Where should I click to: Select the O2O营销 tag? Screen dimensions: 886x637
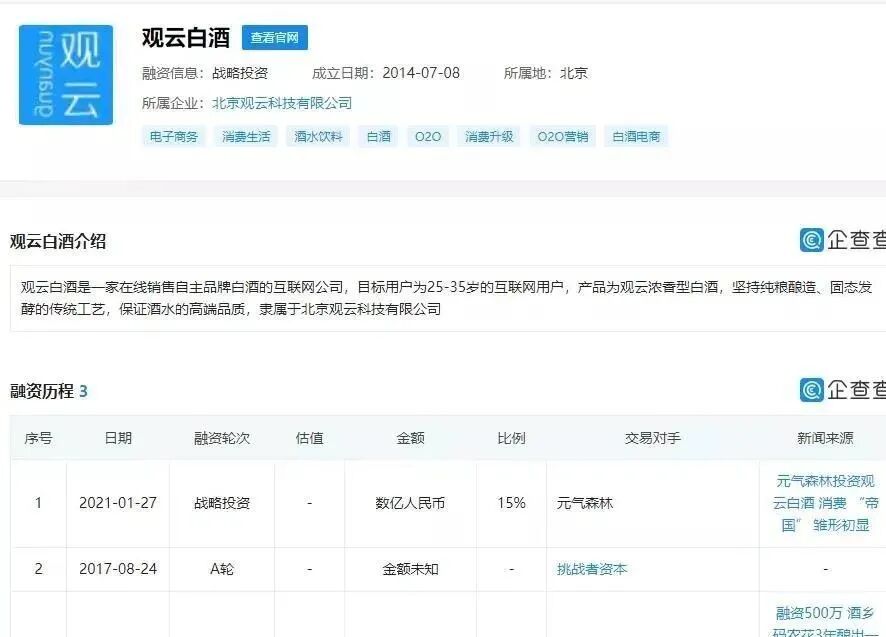pyautogui.click(x=563, y=136)
